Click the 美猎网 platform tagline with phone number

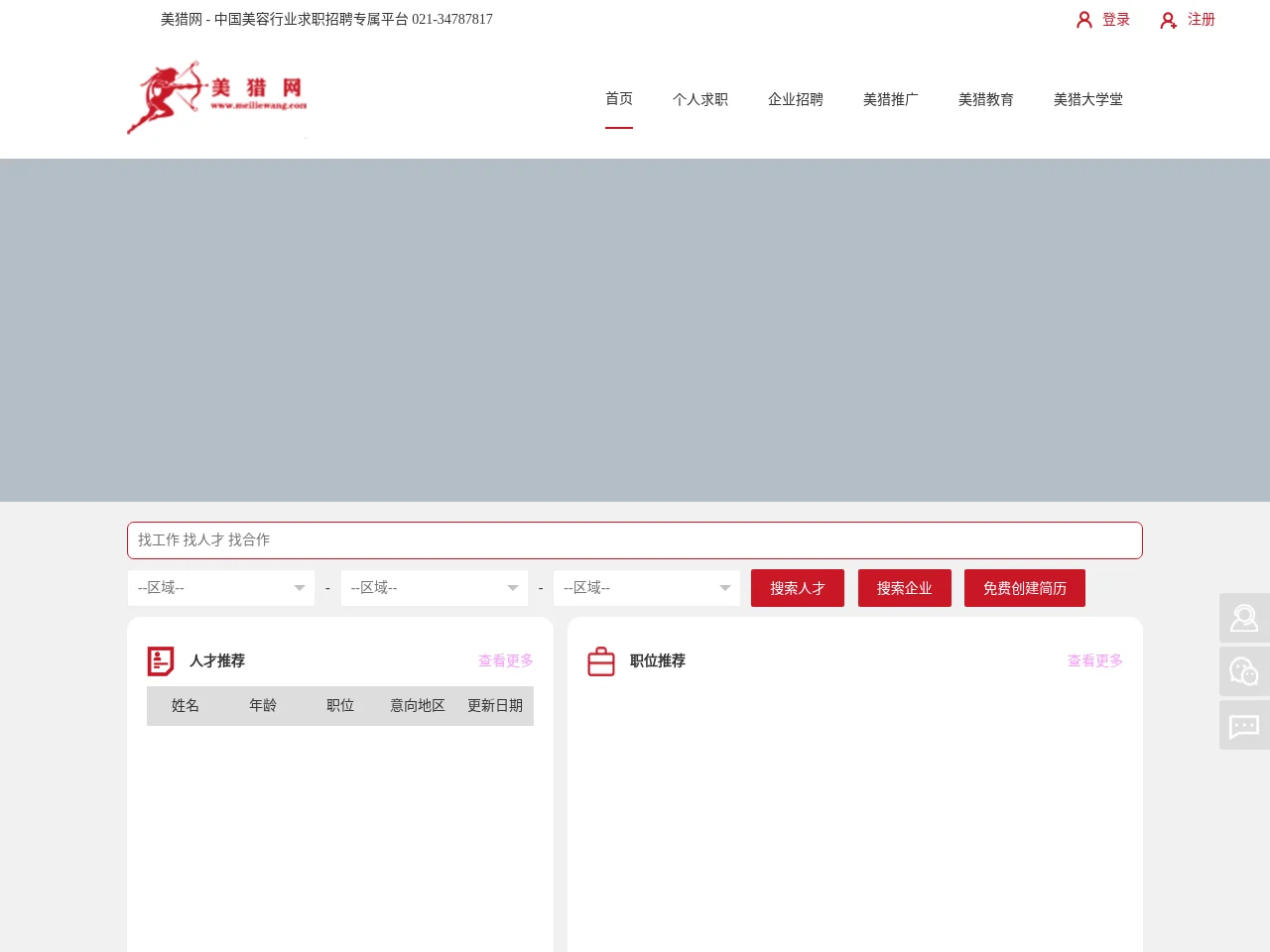pos(326,20)
